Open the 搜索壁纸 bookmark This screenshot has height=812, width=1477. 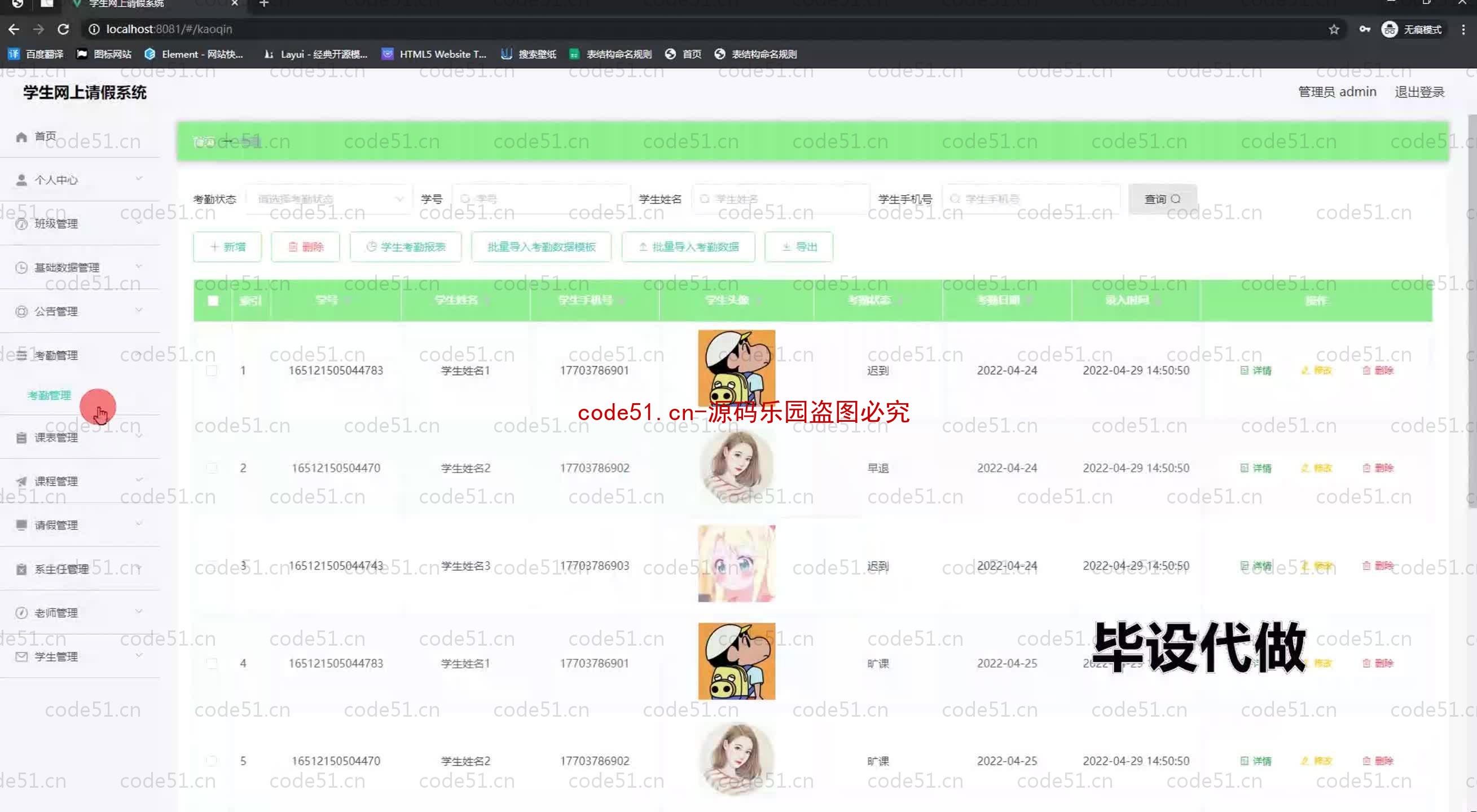pyautogui.click(x=529, y=54)
